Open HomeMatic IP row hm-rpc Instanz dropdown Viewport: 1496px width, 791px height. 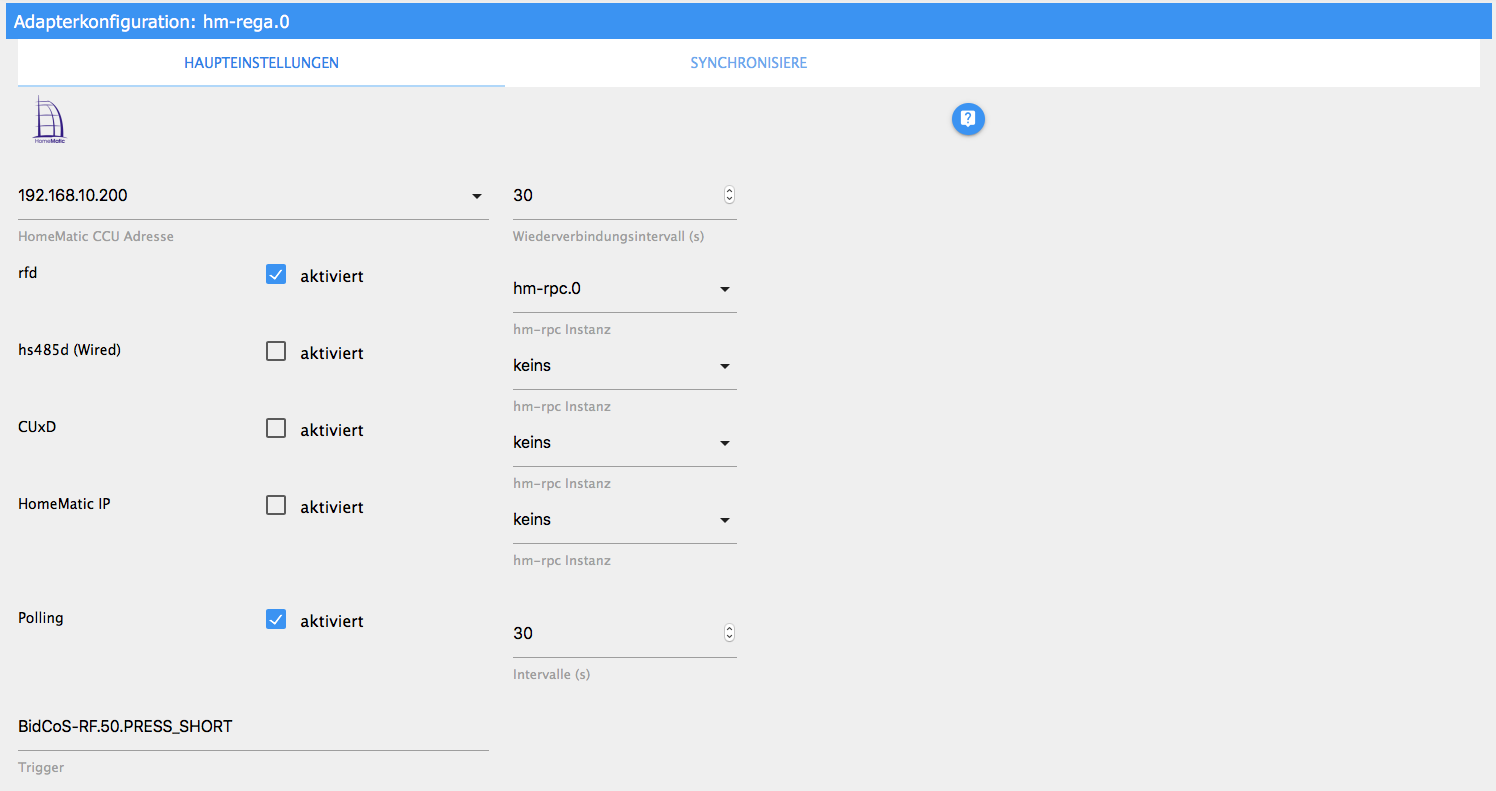[624, 520]
